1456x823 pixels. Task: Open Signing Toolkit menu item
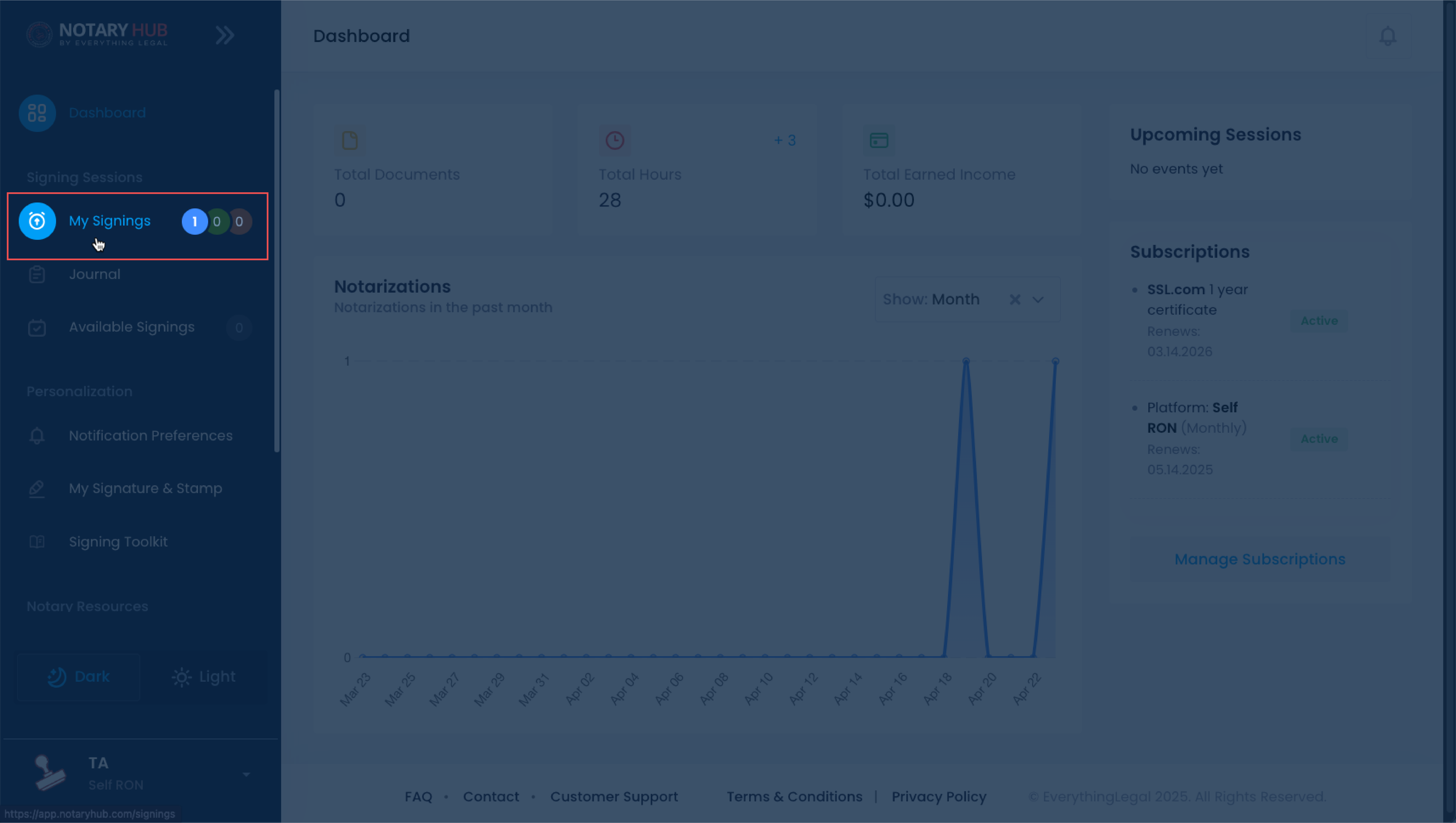pyautogui.click(x=118, y=542)
